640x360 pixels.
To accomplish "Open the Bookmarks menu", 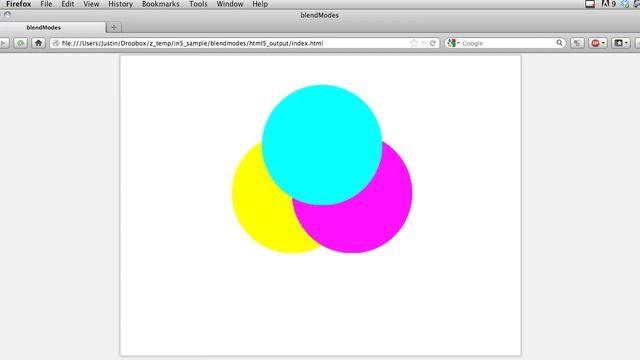I will pos(160,4).
